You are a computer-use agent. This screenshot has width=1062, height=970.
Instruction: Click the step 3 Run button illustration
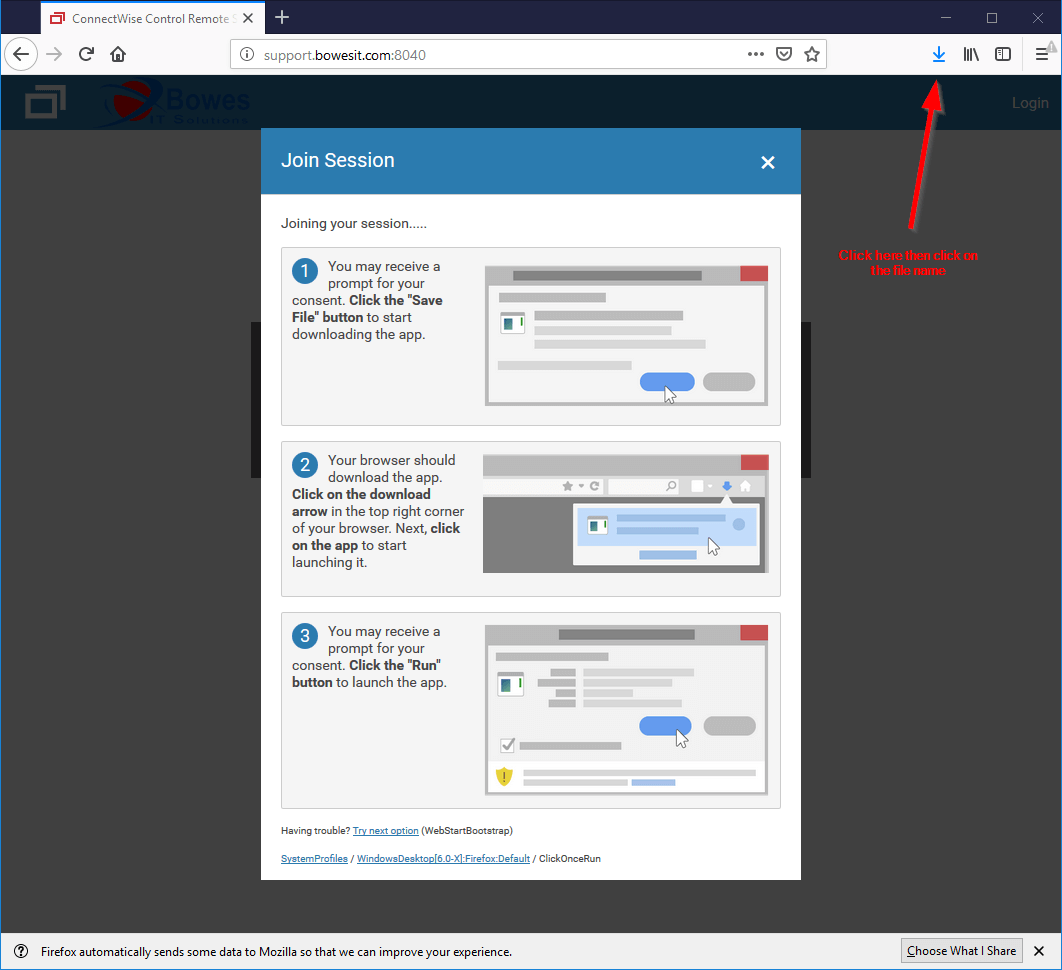[626, 710]
